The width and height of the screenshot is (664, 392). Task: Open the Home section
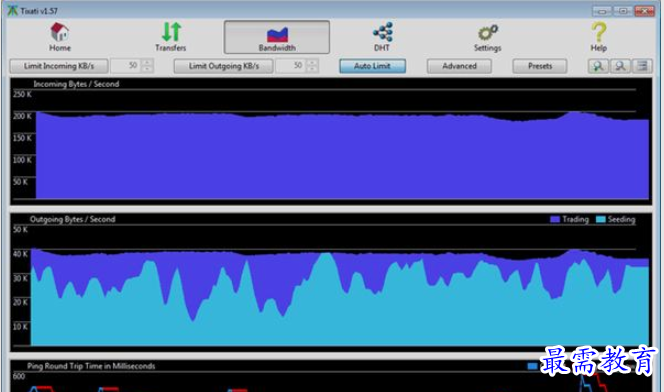pos(60,37)
